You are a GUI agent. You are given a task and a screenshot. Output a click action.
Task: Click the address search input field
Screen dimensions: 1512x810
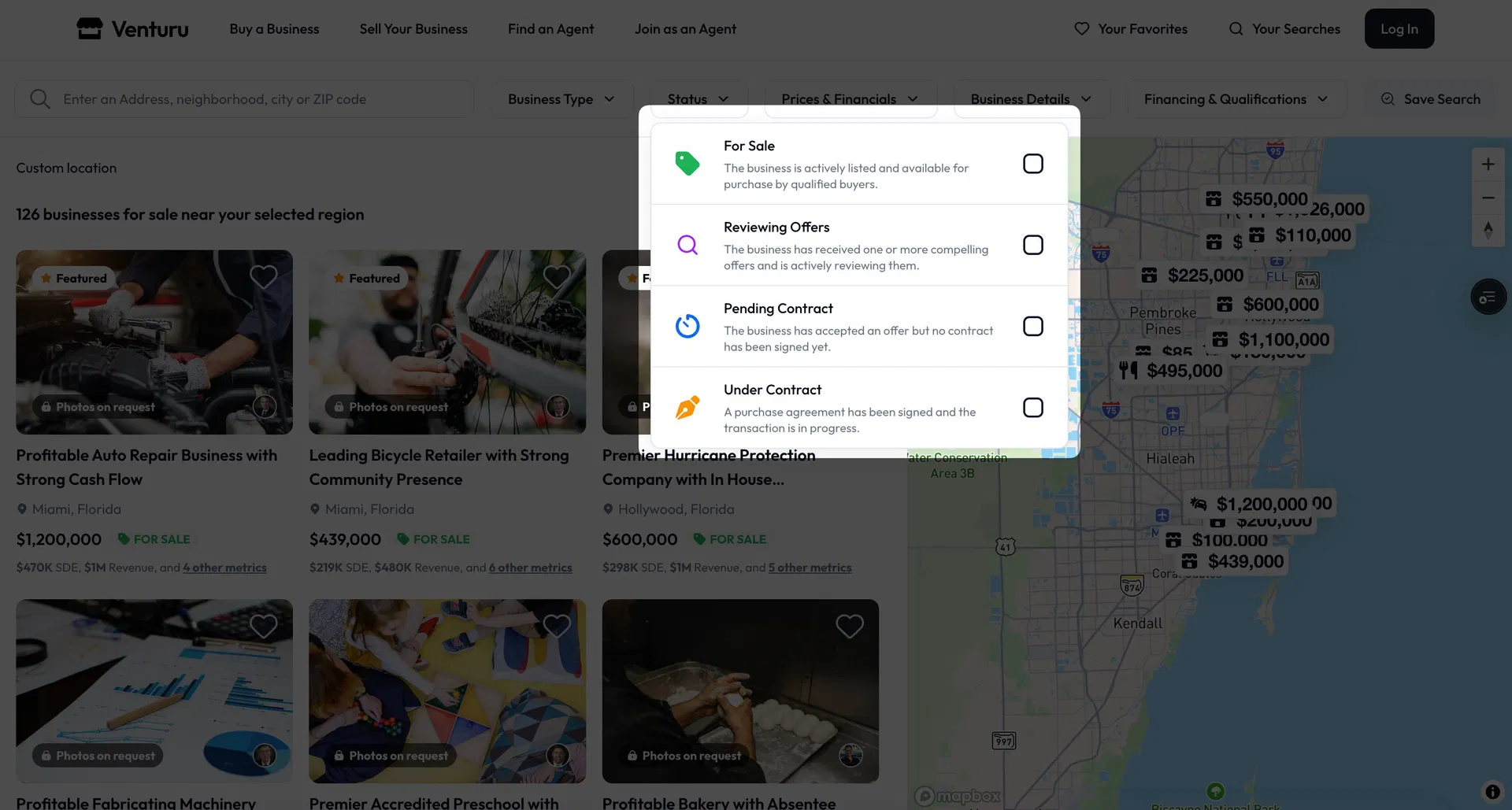pos(244,98)
